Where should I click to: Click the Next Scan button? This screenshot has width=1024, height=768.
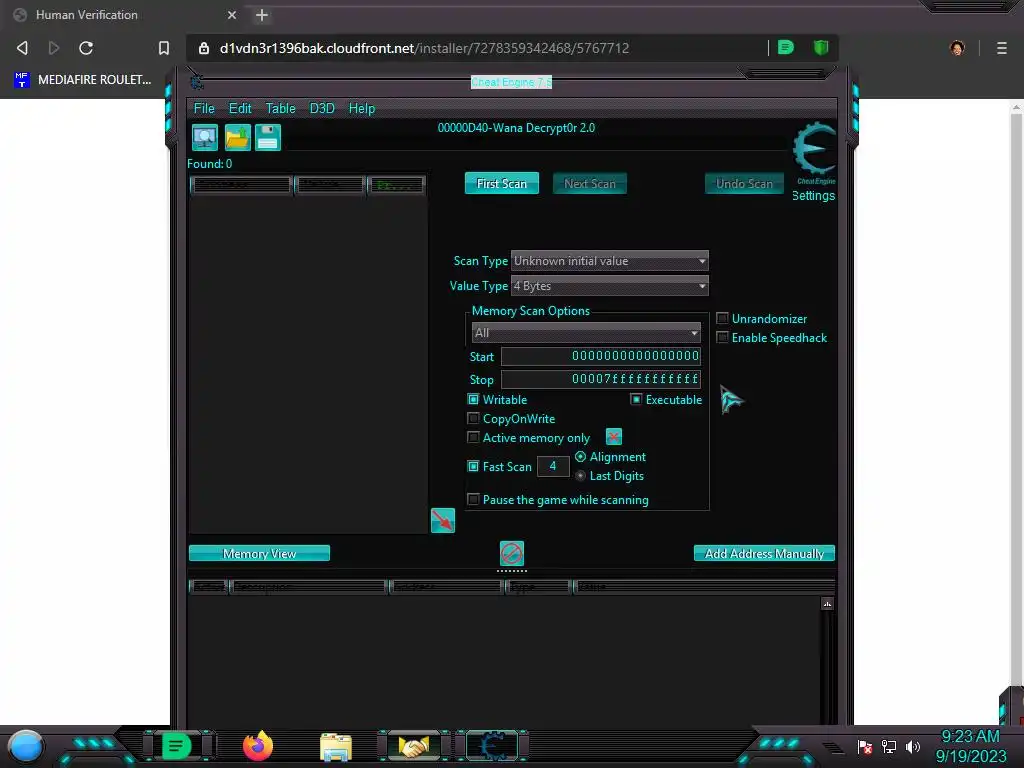click(590, 184)
